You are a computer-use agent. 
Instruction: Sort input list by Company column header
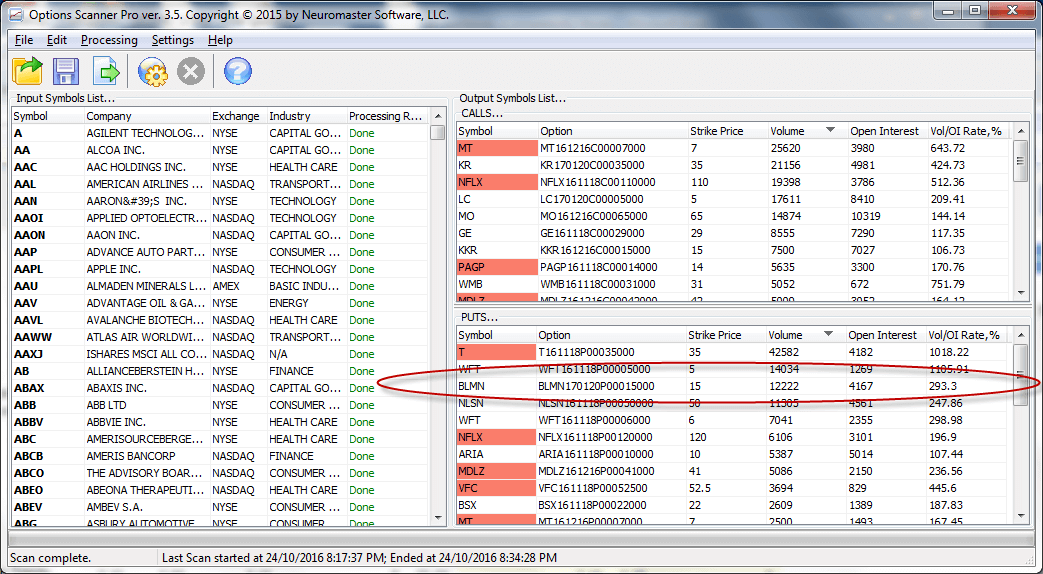[x=147, y=116]
